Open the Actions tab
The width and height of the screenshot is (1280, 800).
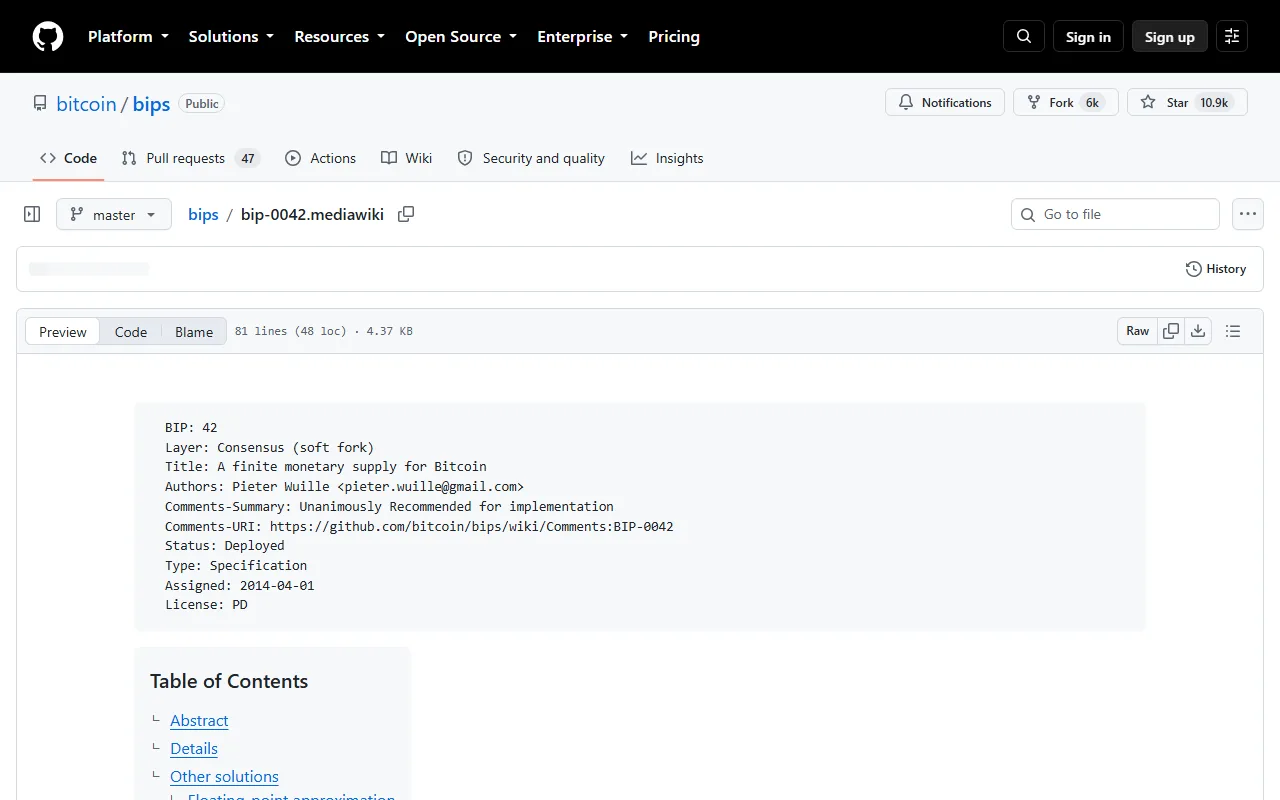tap(320, 158)
